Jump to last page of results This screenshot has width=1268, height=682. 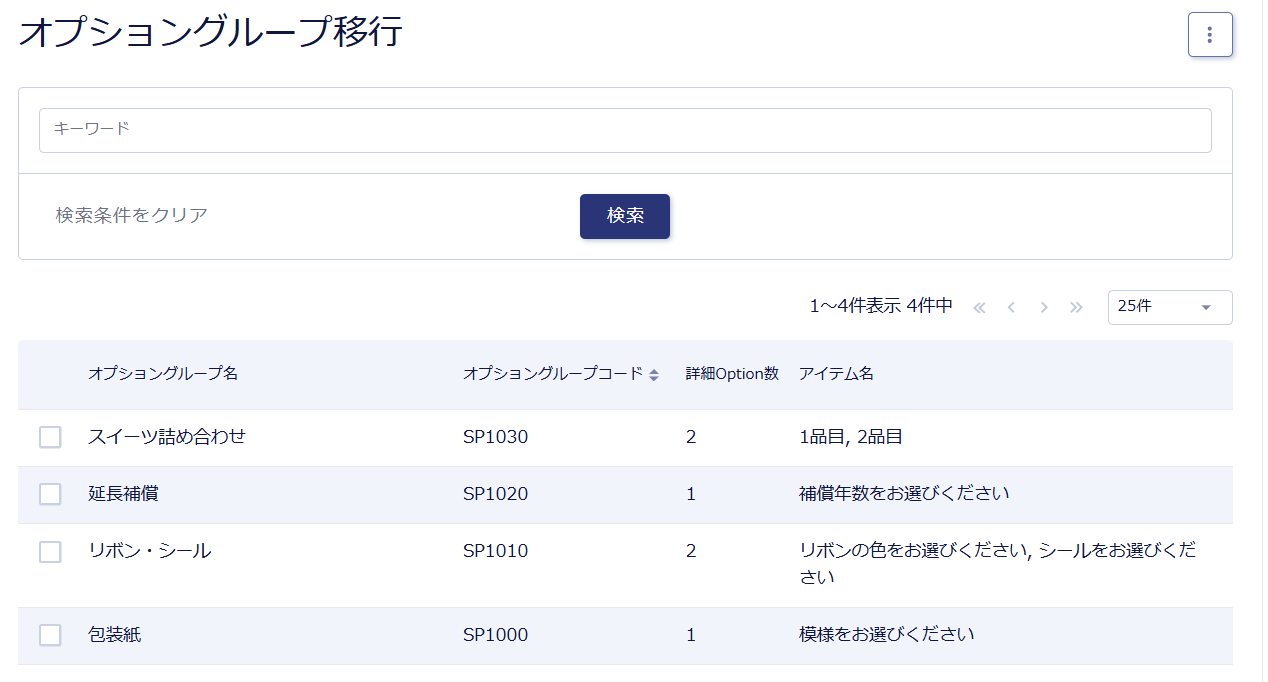click(1076, 308)
